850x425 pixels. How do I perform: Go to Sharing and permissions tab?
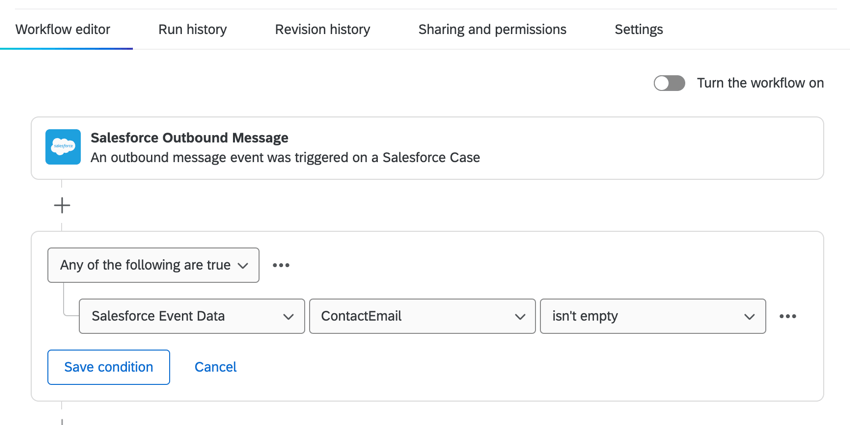[492, 29]
